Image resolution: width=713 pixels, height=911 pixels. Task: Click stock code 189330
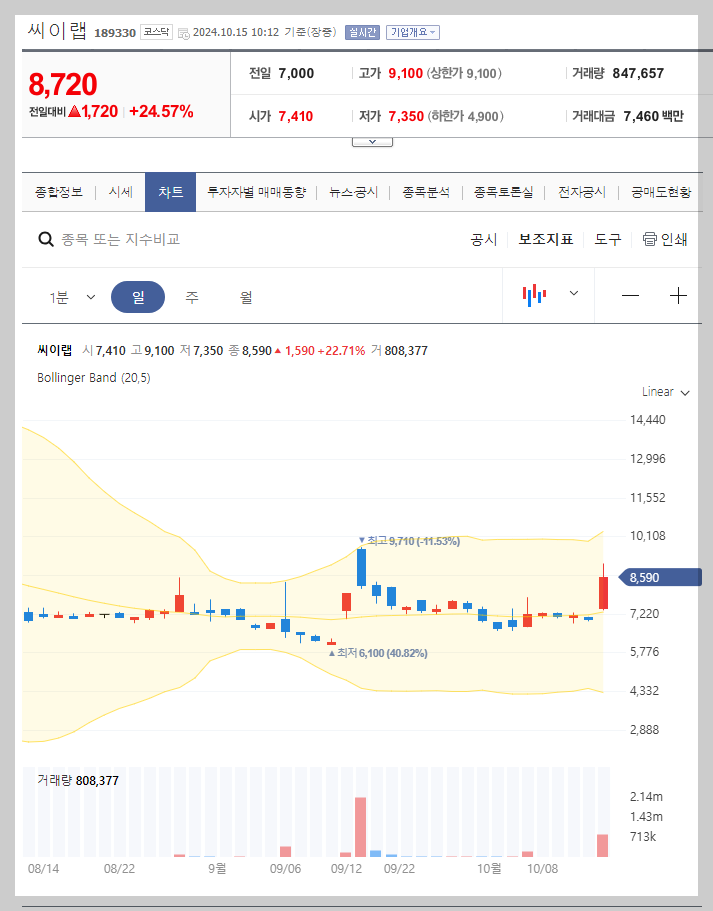pos(115,33)
